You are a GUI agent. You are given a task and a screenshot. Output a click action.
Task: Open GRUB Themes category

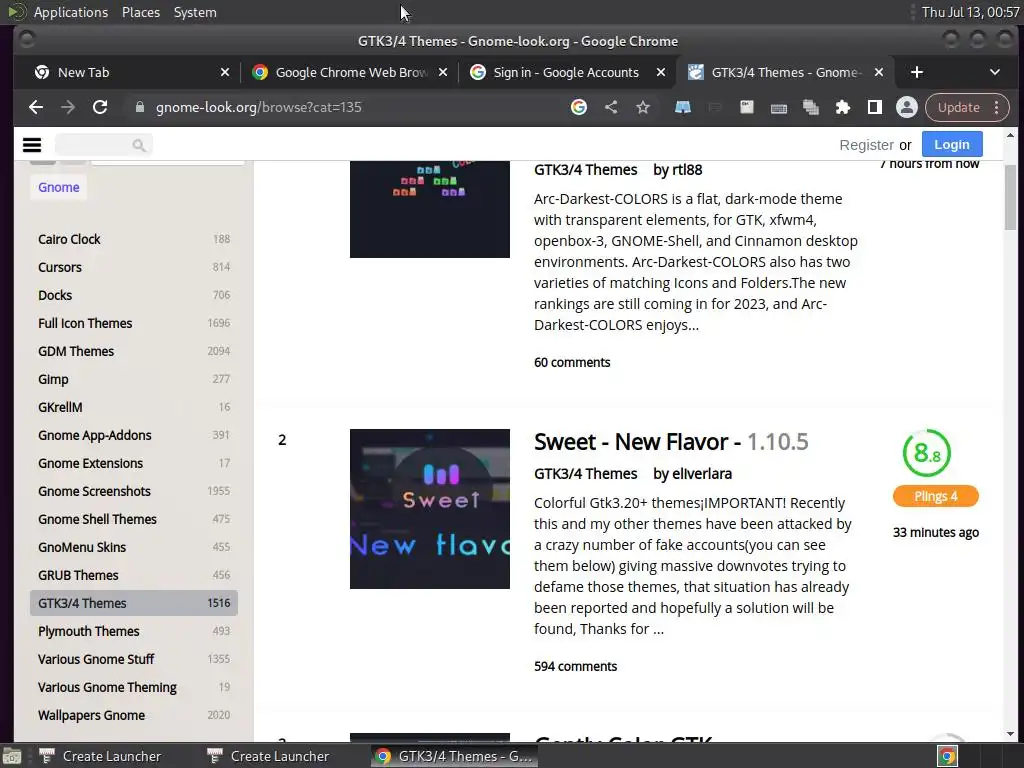(134, 576)
